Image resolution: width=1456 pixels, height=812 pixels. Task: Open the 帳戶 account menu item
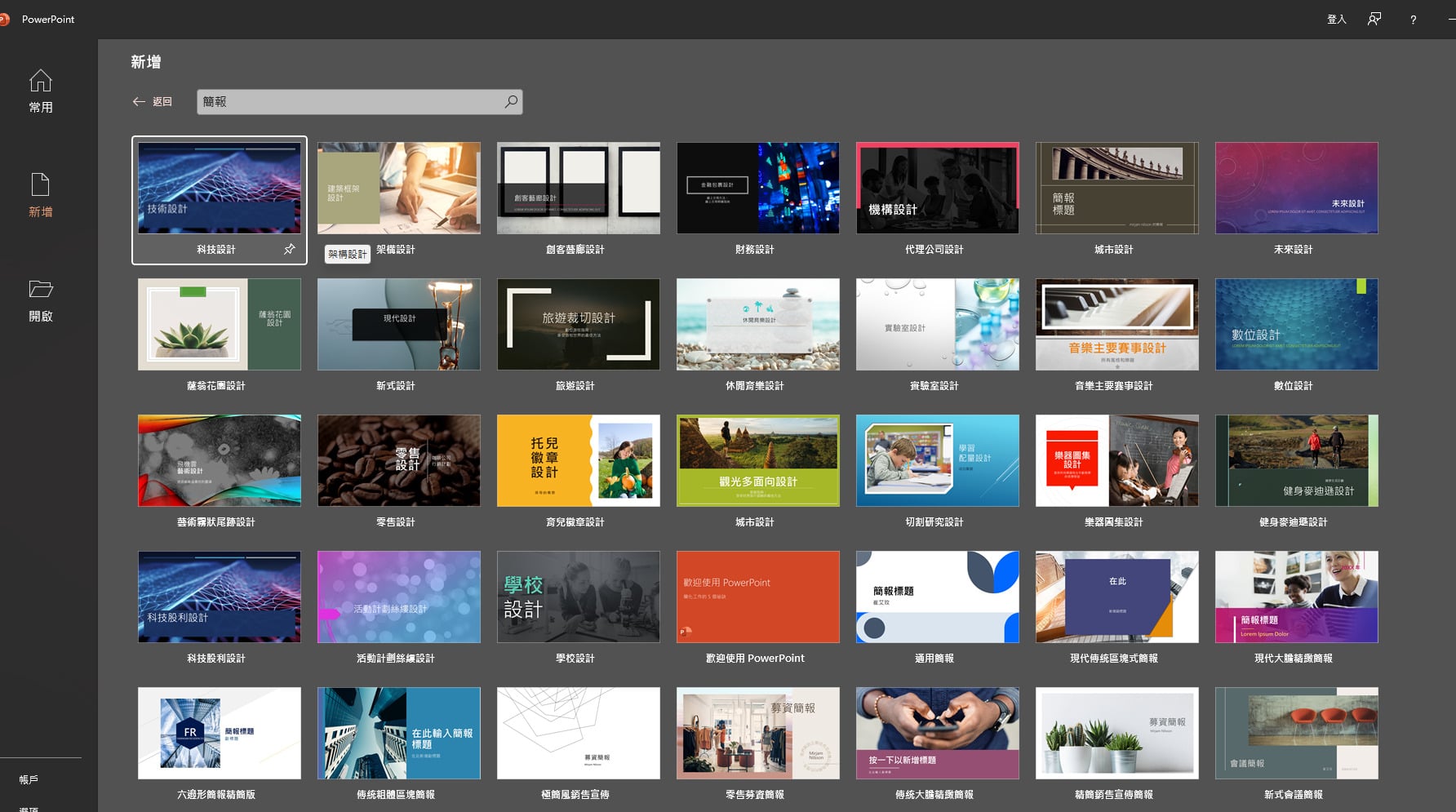tap(29, 779)
